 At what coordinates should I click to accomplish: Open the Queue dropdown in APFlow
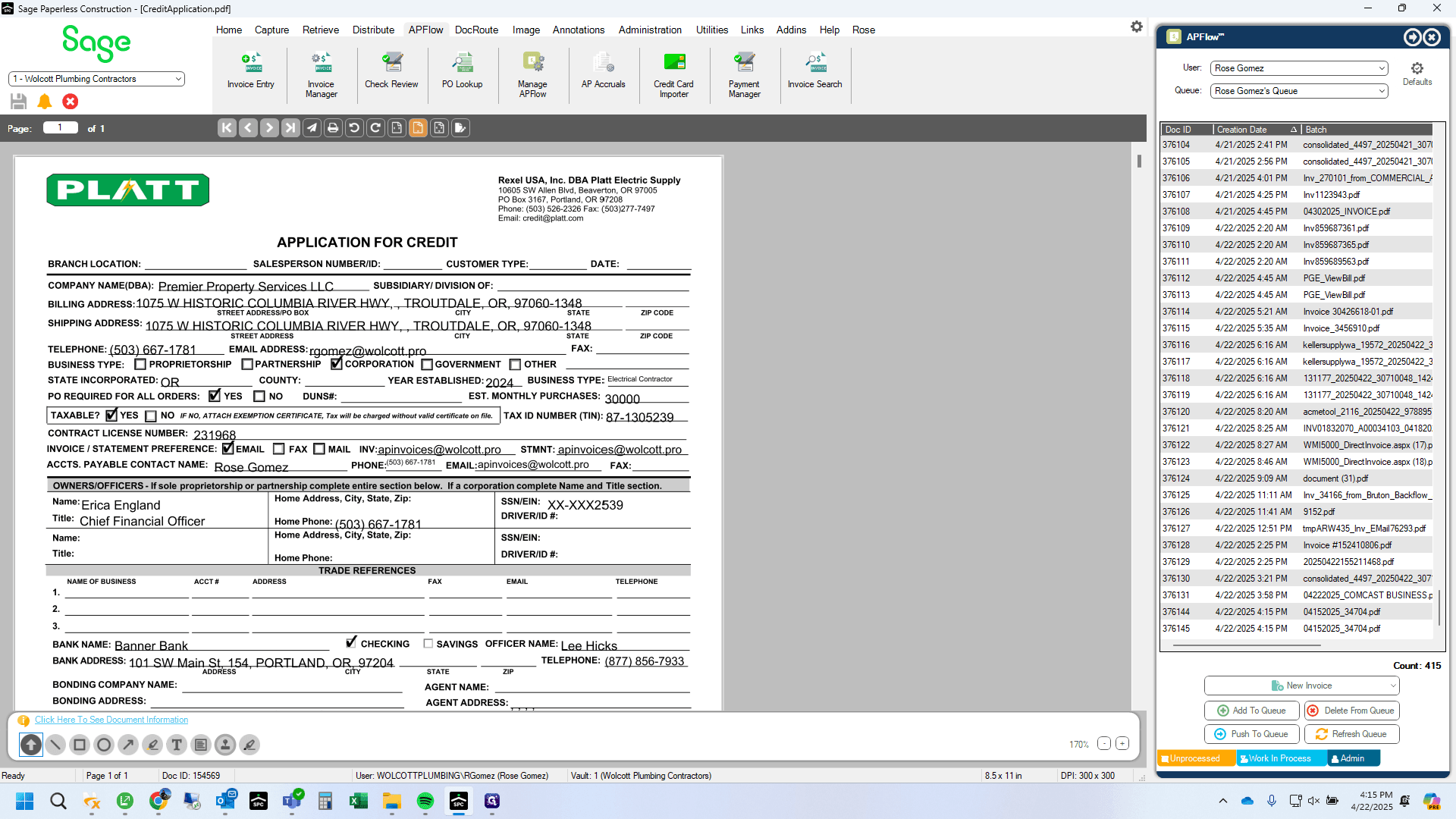1299,91
